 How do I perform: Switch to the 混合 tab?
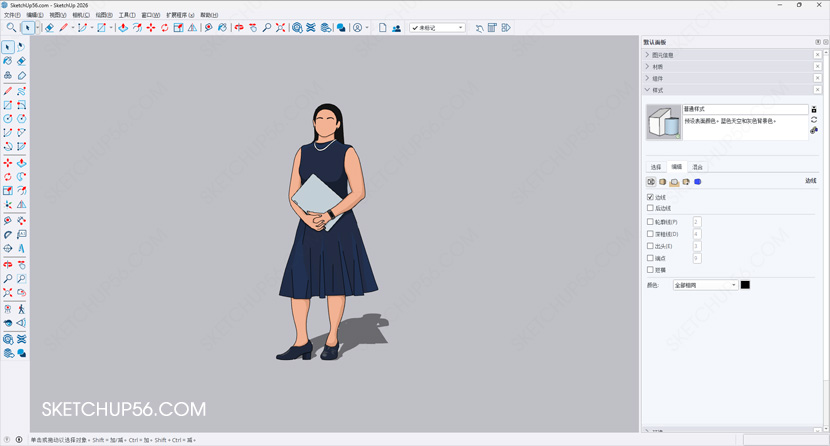click(x=697, y=167)
